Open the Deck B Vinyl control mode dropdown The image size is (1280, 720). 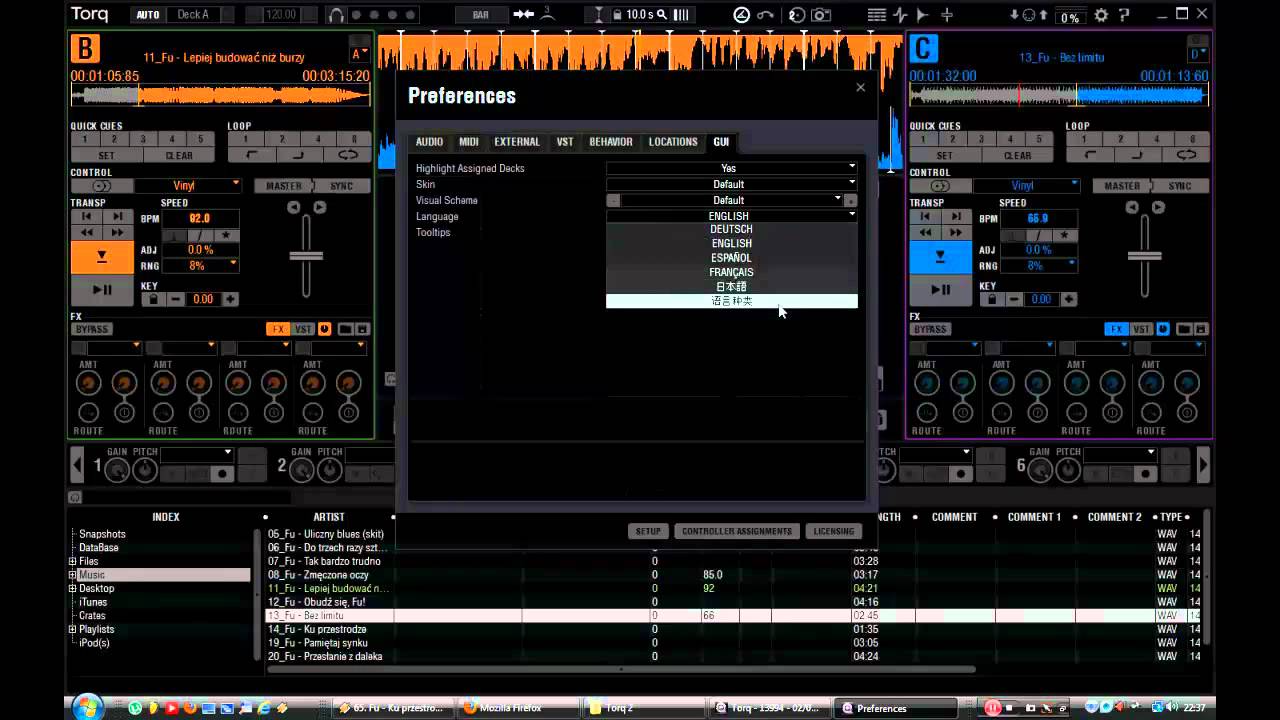(188, 186)
